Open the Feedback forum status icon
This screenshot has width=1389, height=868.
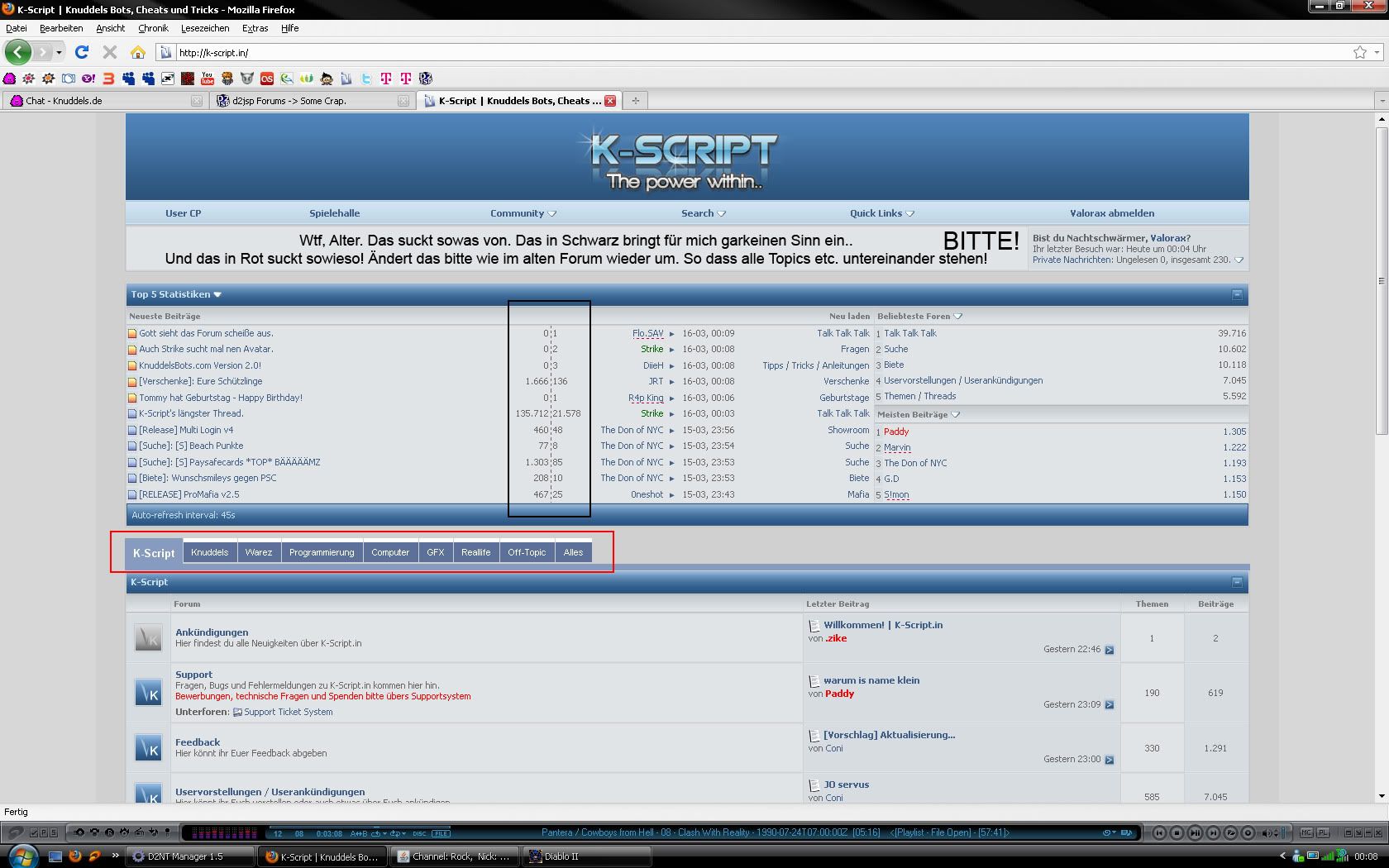(x=148, y=748)
